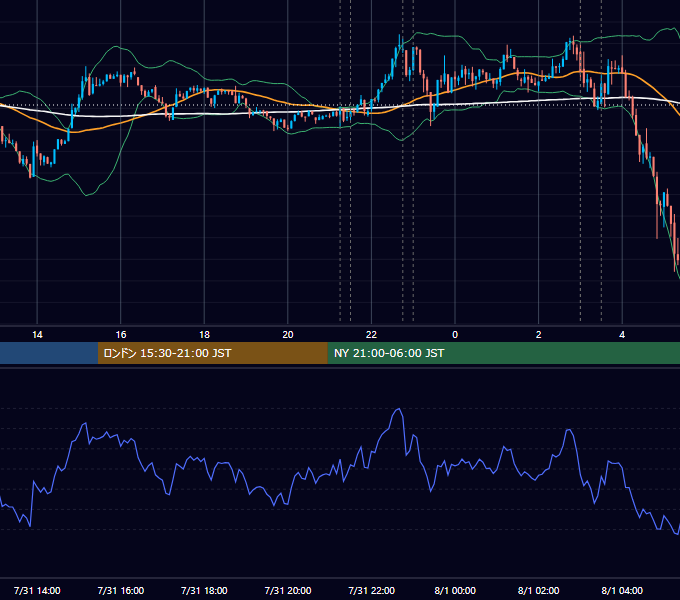
Task: Click the blue session bar before London
Action: tap(49, 353)
